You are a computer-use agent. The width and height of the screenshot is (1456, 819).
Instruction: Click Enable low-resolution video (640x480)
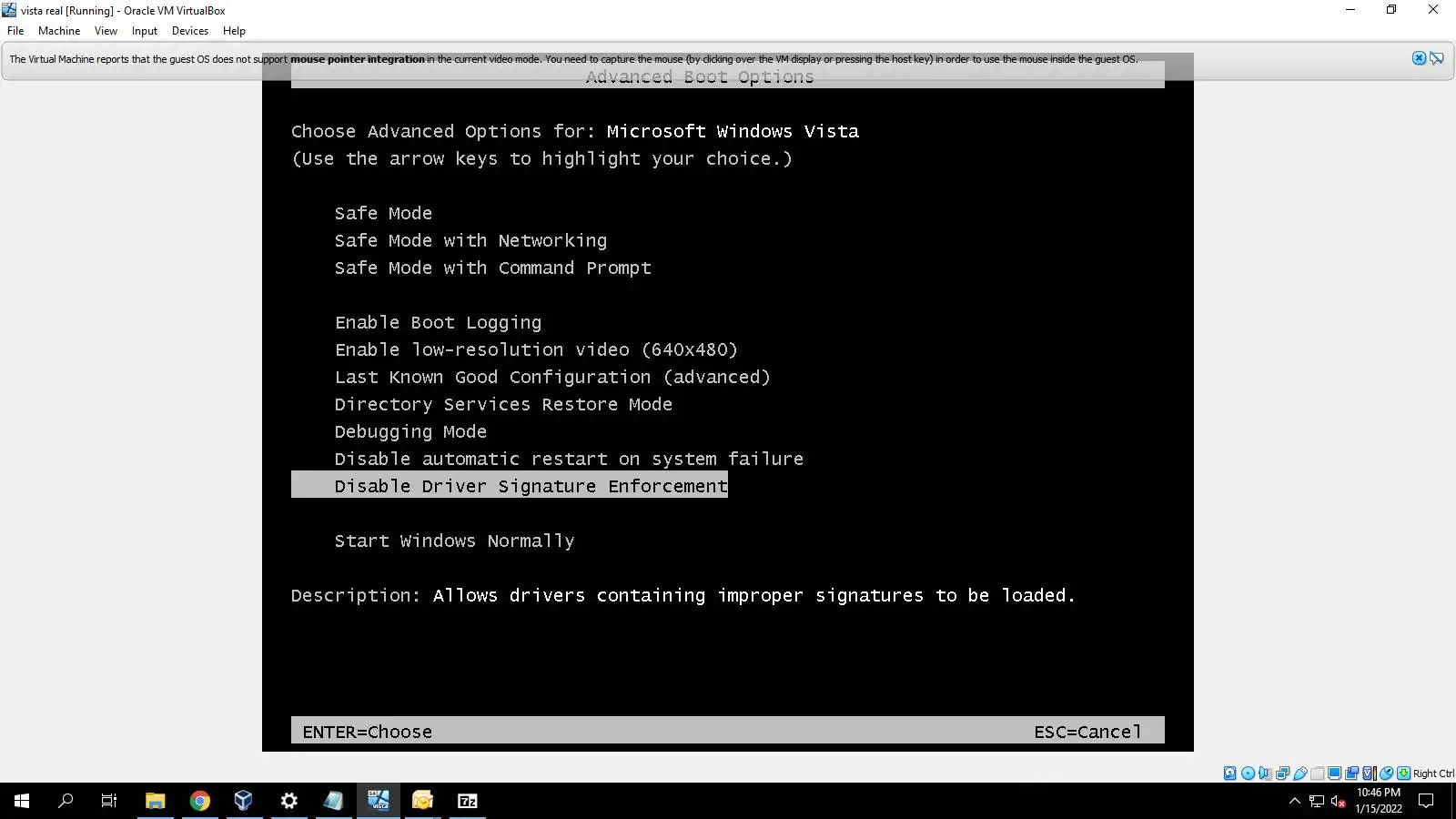click(536, 349)
